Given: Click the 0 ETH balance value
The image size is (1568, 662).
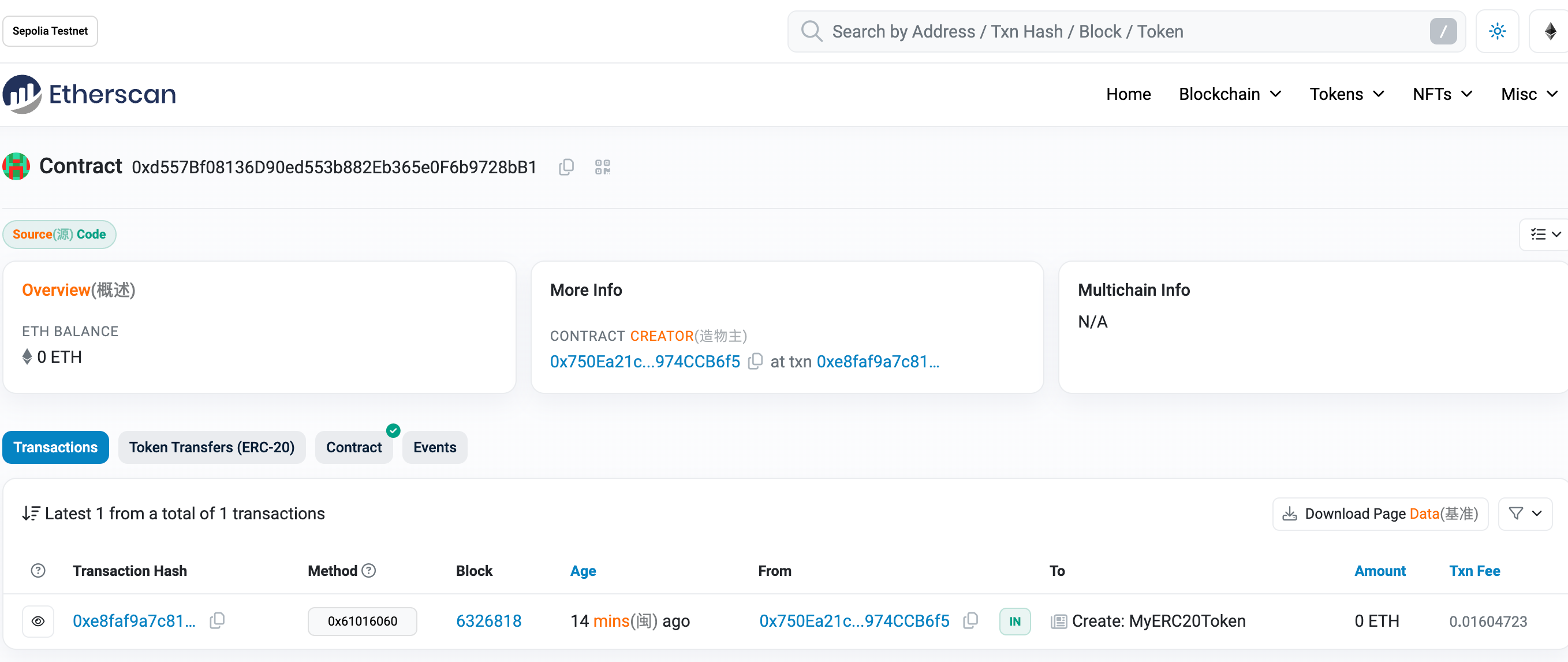Looking at the screenshot, I should (x=59, y=357).
